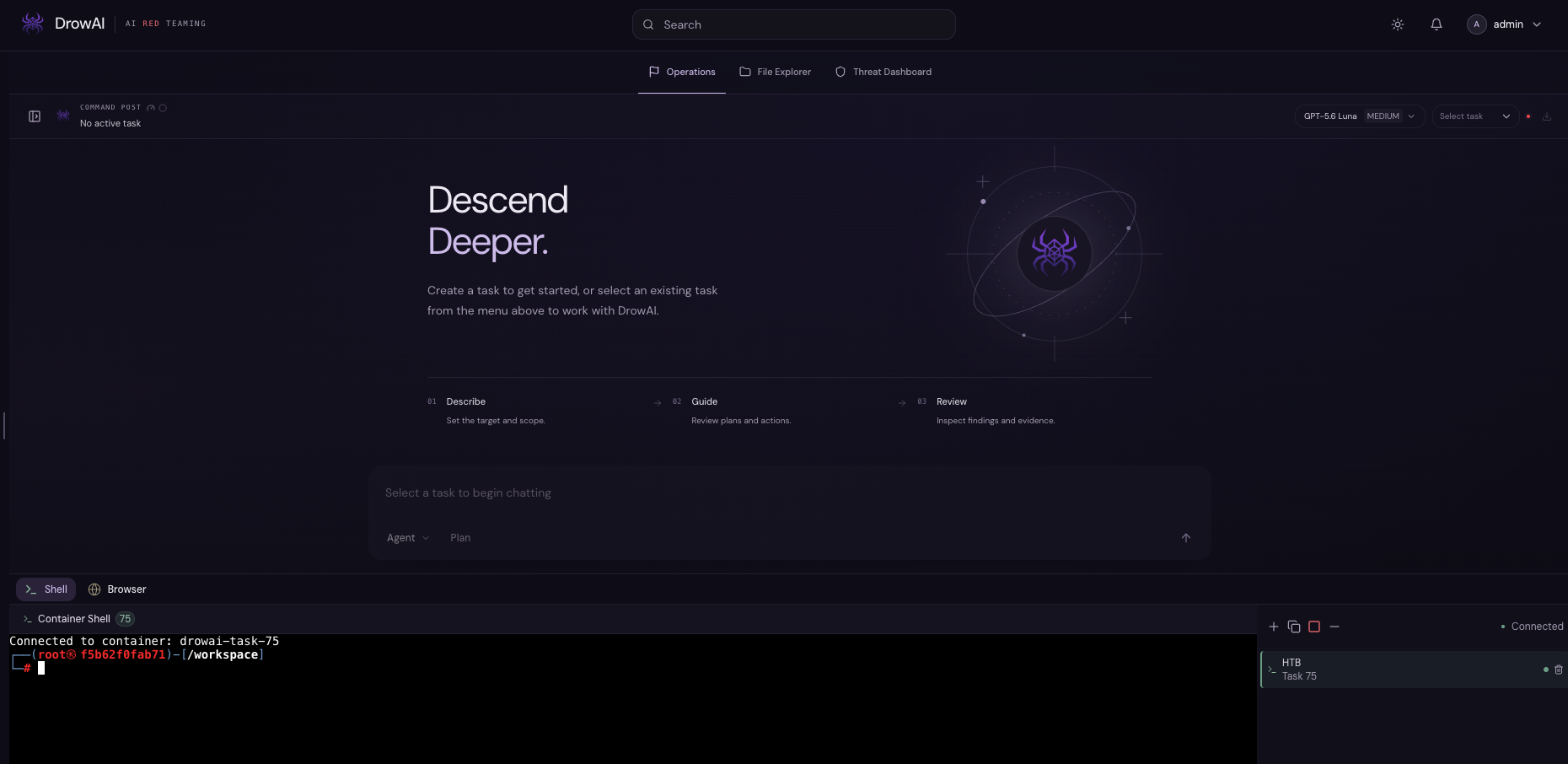Click the Guide step label
This screenshot has width=1568, height=764.
pyautogui.click(x=705, y=401)
